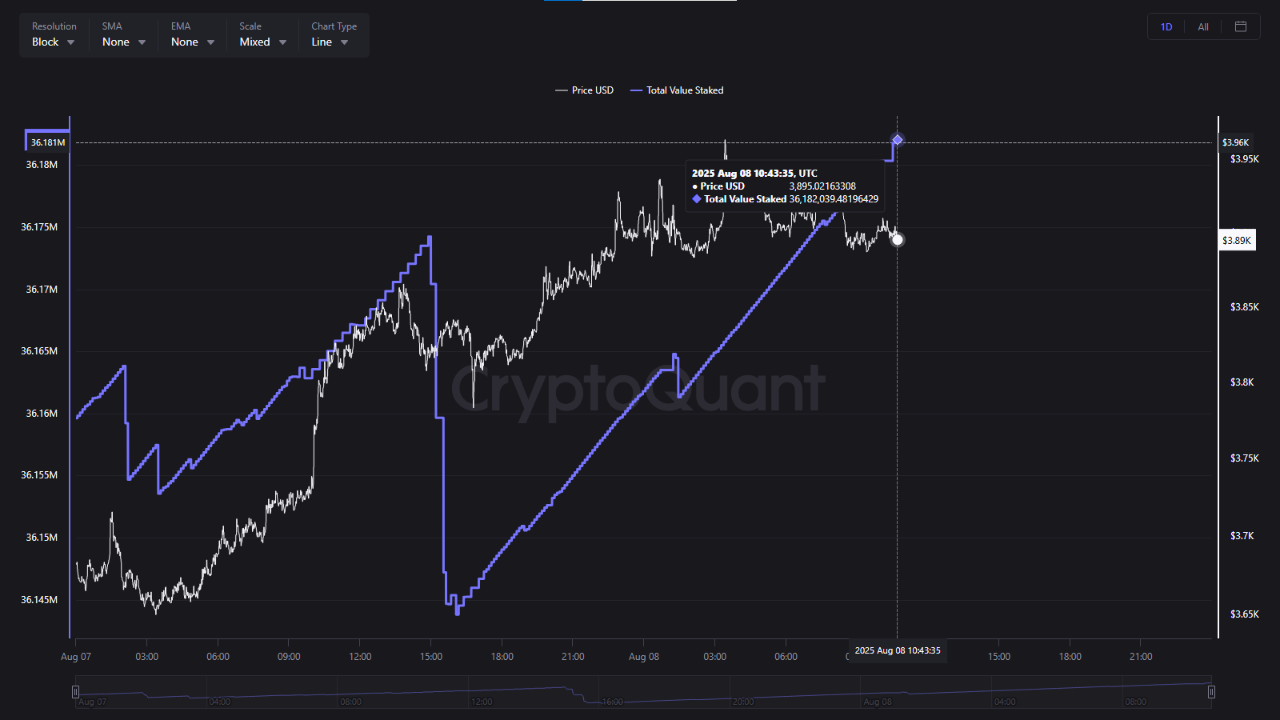The image size is (1280, 720).
Task: Open the SMA selector showing None
Action: tap(122, 41)
